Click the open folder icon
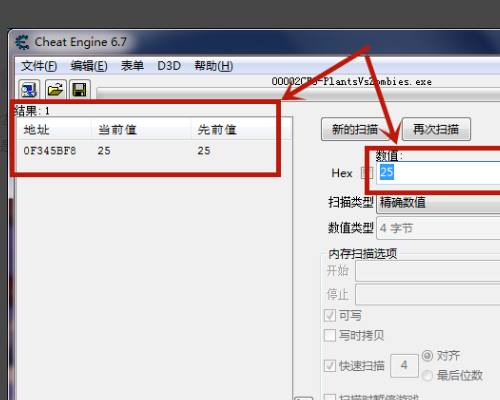Screen dimensions: 500x400 point(55,89)
